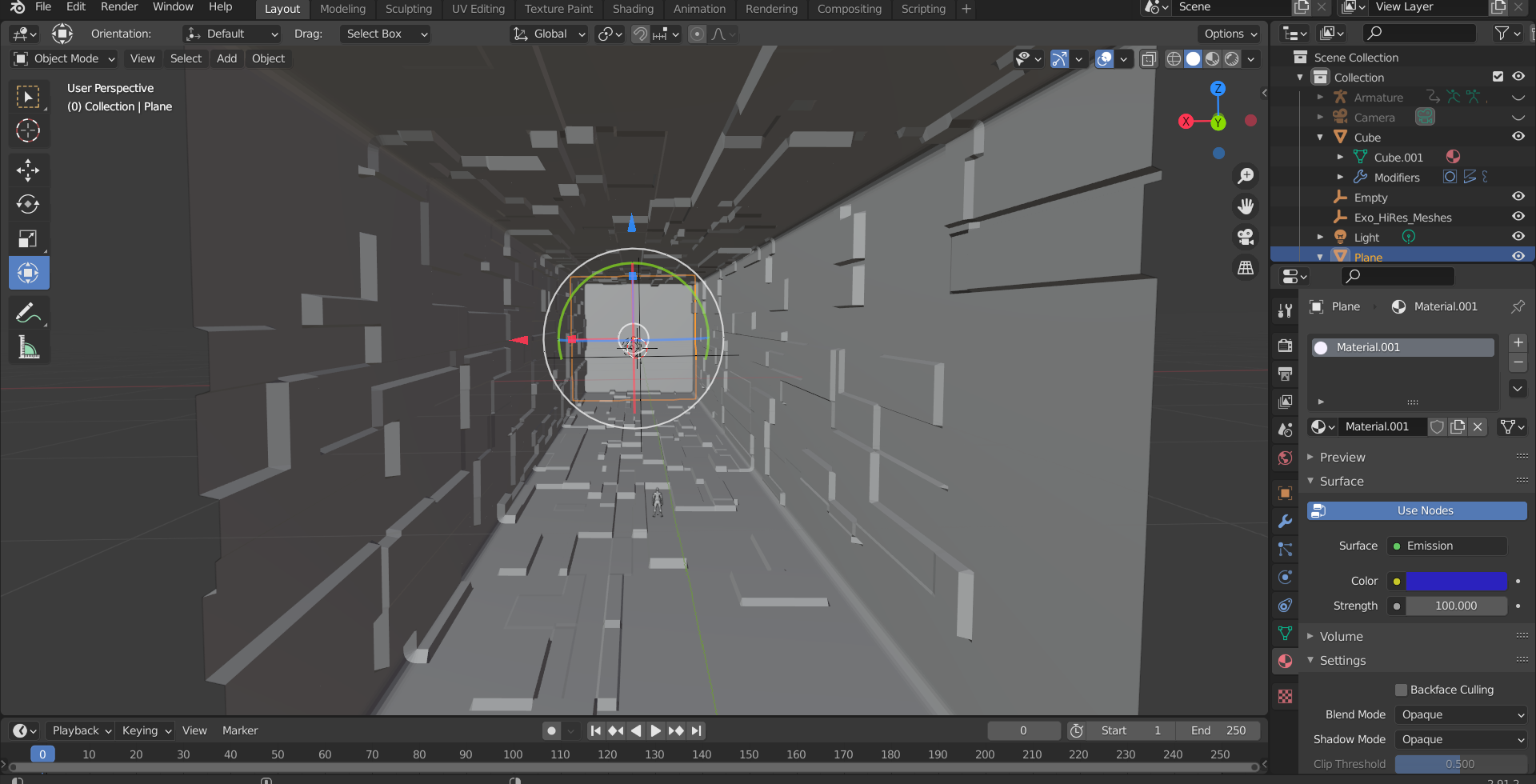Open the Orientation Default dropdown

tap(231, 34)
